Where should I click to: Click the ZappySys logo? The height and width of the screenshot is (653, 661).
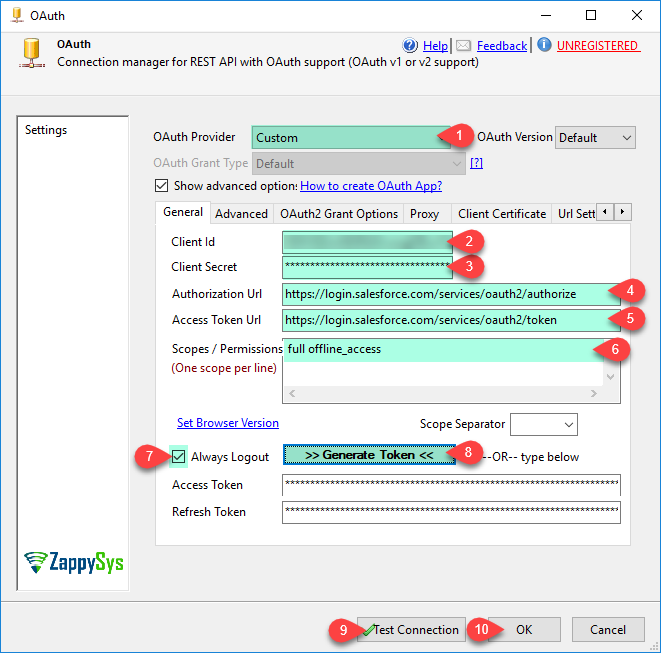coord(73,562)
